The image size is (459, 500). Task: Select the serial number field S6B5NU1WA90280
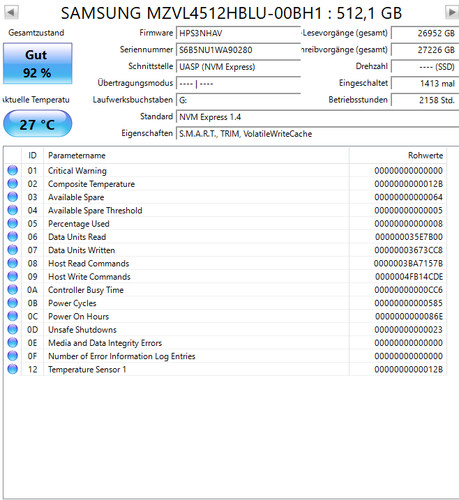[x=238, y=50]
